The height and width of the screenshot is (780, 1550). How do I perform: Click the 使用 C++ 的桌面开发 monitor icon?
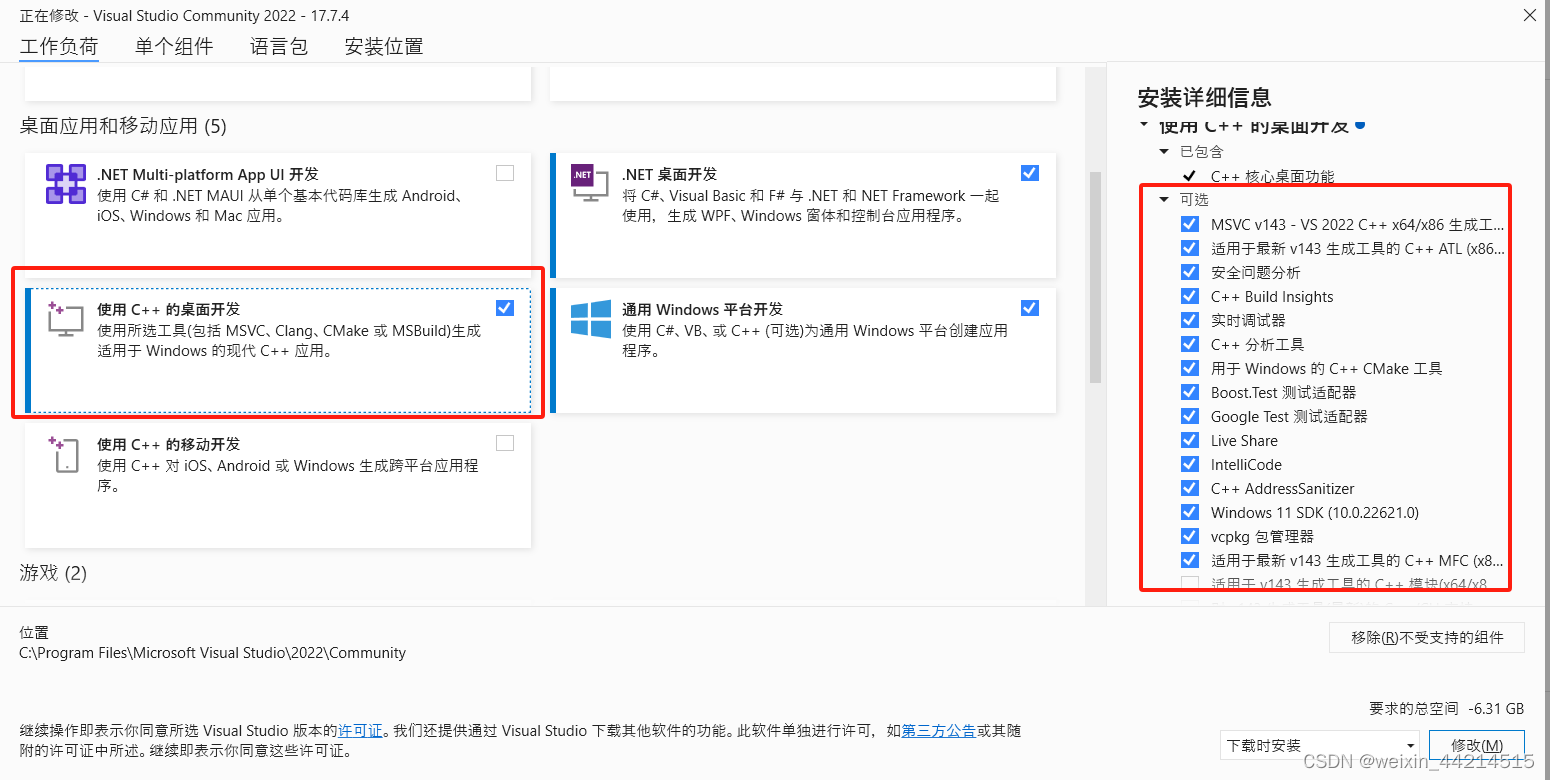[x=66, y=319]
